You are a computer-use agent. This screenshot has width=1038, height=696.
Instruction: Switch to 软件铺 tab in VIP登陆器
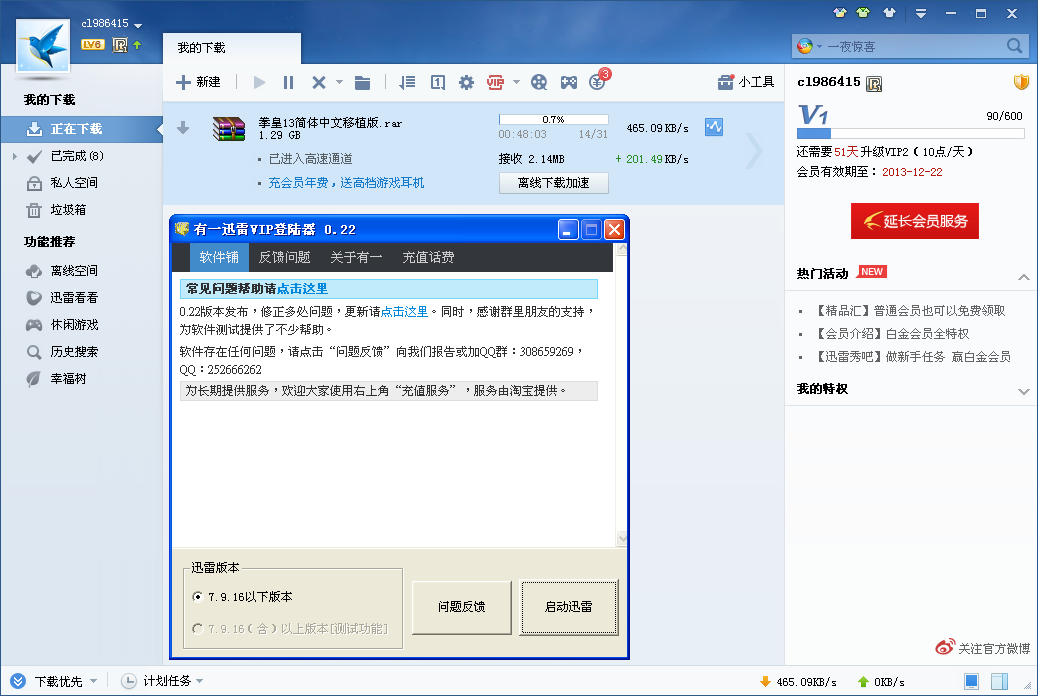click(x=219, y=257)
